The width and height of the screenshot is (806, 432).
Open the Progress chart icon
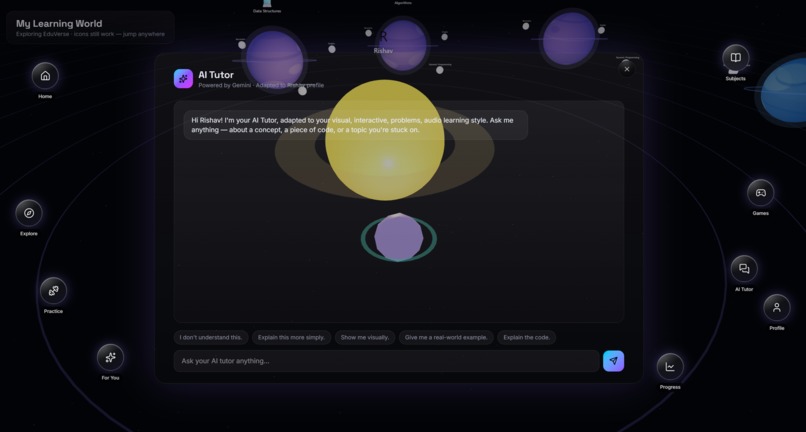670,367
